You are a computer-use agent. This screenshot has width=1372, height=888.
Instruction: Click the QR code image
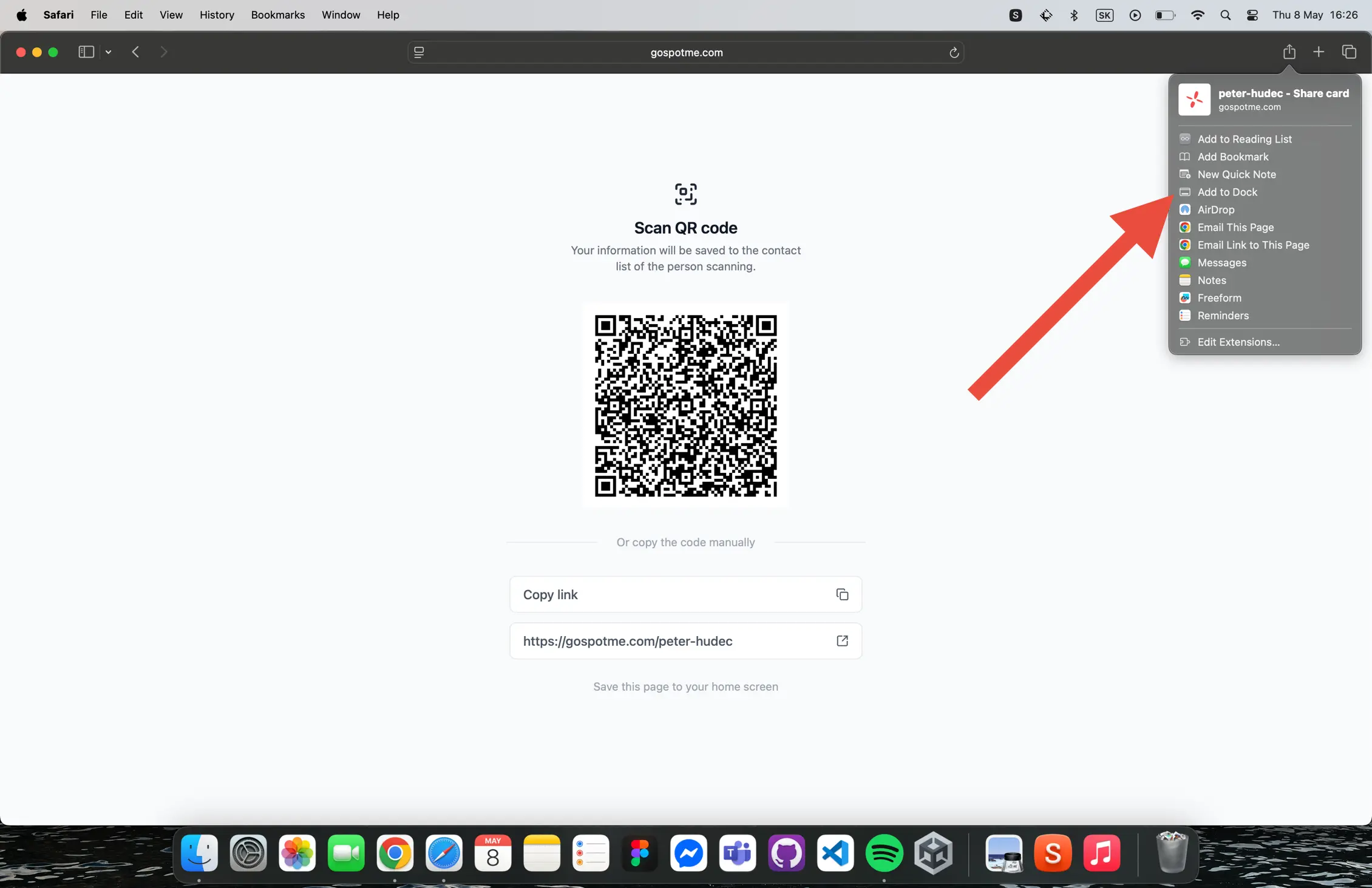pos(686,405)
